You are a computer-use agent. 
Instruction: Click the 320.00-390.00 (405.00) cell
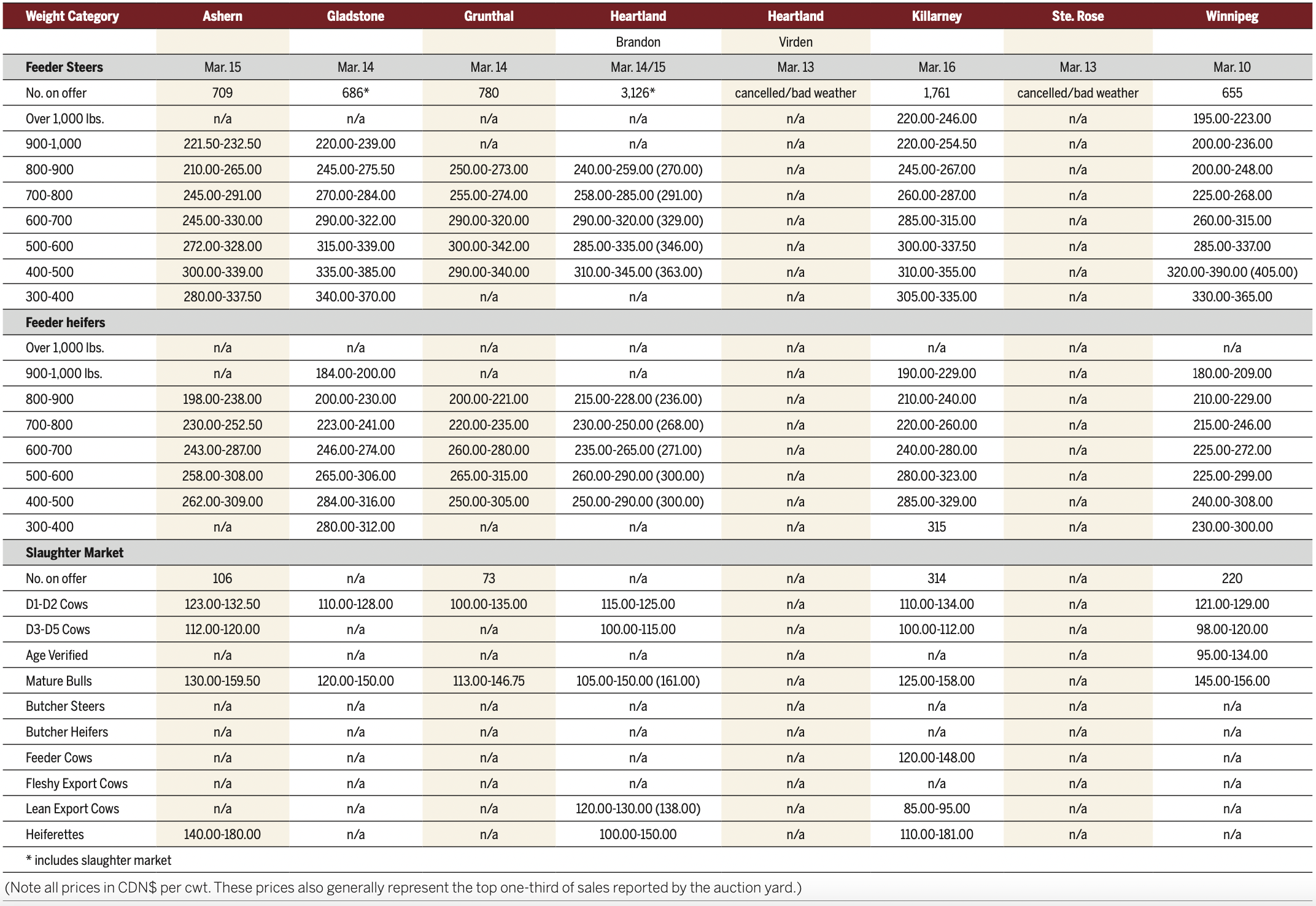1232,272
